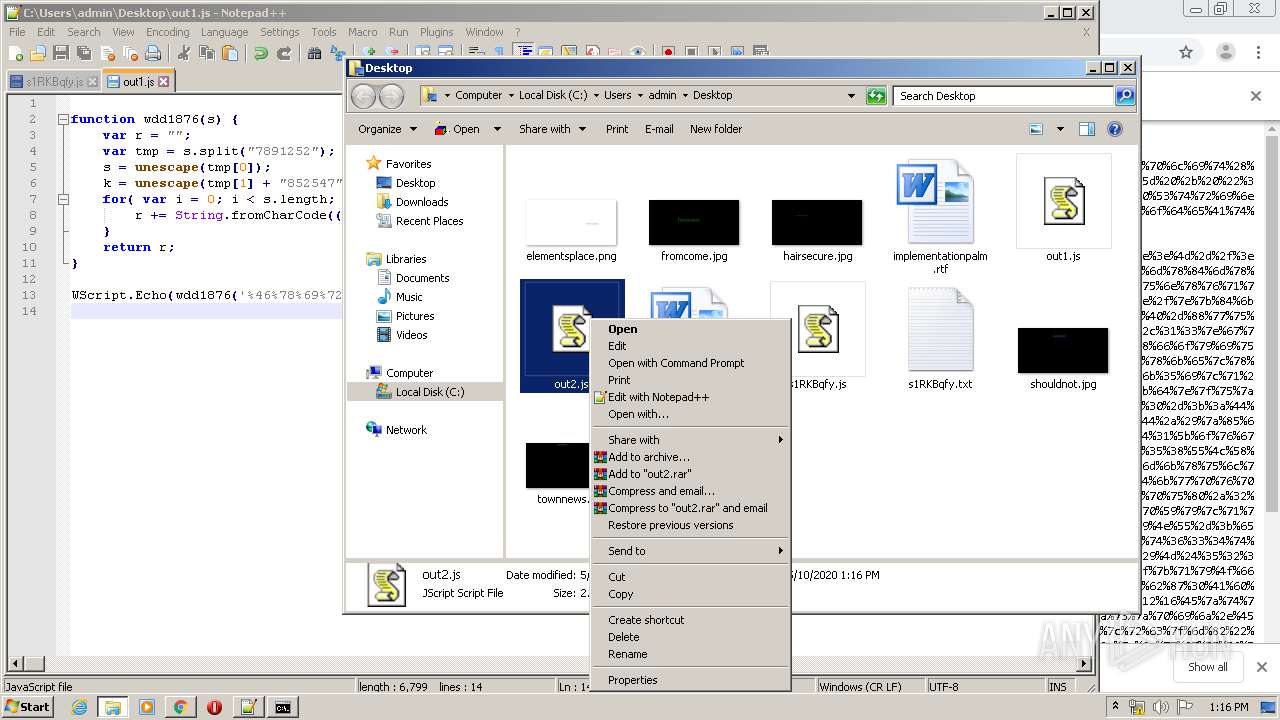
Task: Collapse the for-loop fold at line 7
Action: pos(62,199)
